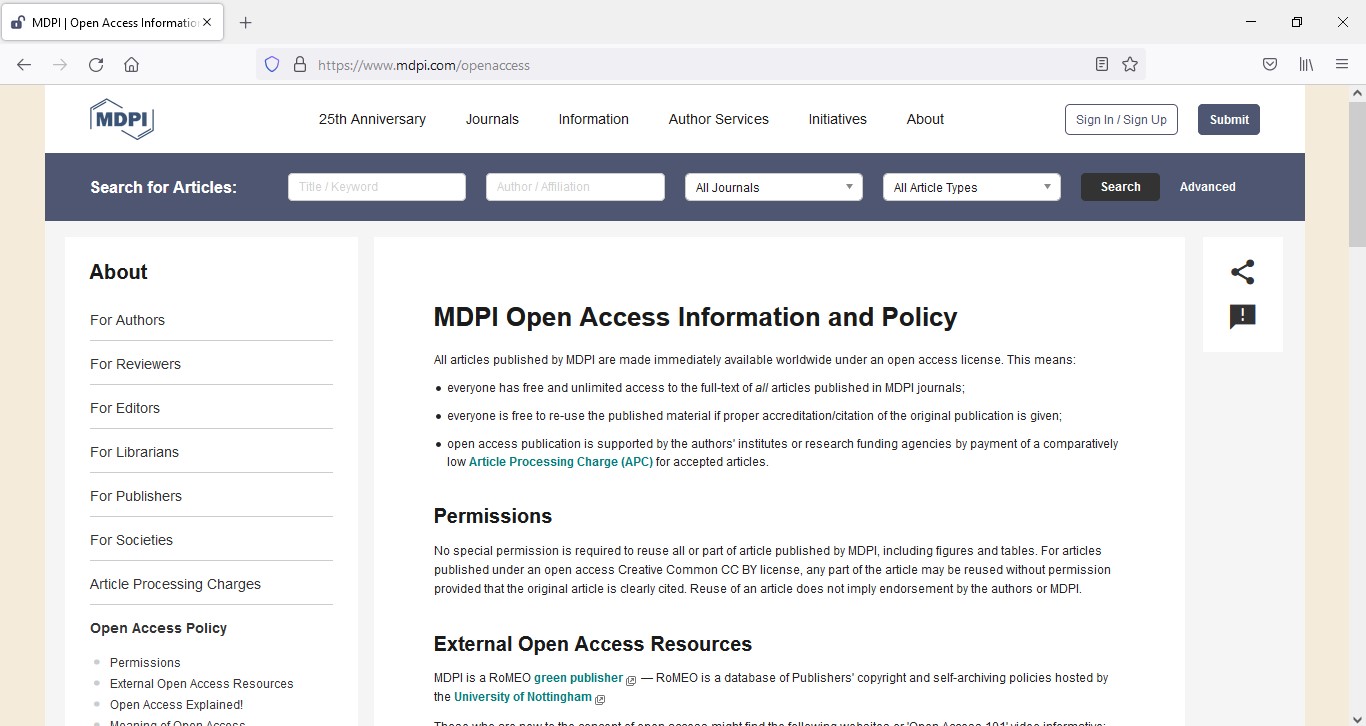Open For Authors in sidebar
Screen dimensions: 1366x726
click(x=127, y=320)
